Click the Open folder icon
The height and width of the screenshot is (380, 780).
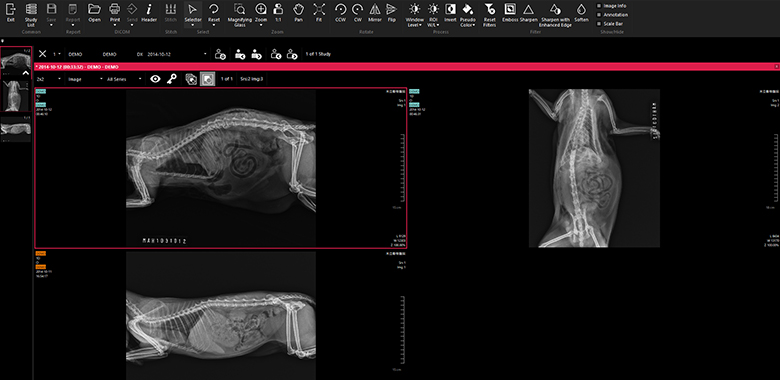point(94,9)
